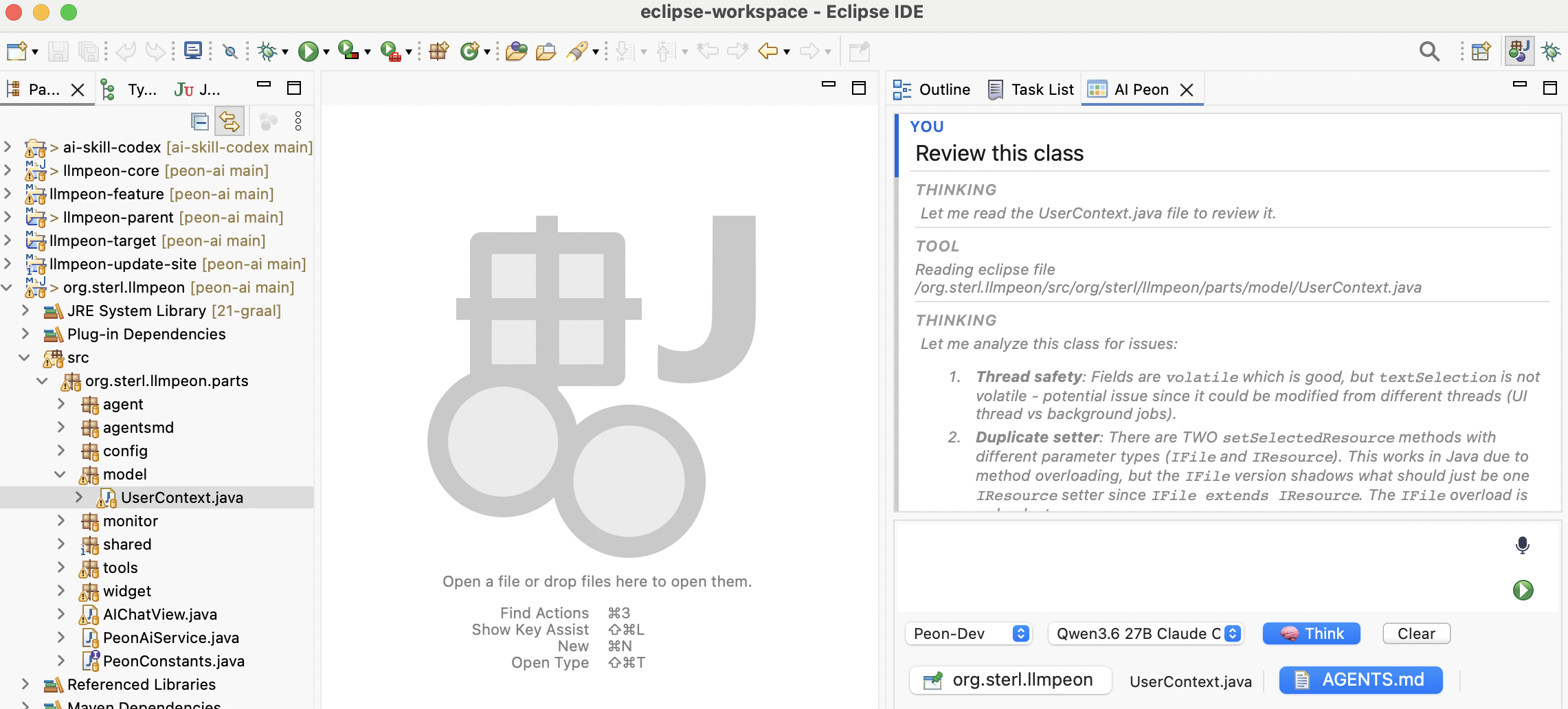Expand the agent package
1568x709 pixels.
coord(61,404)
